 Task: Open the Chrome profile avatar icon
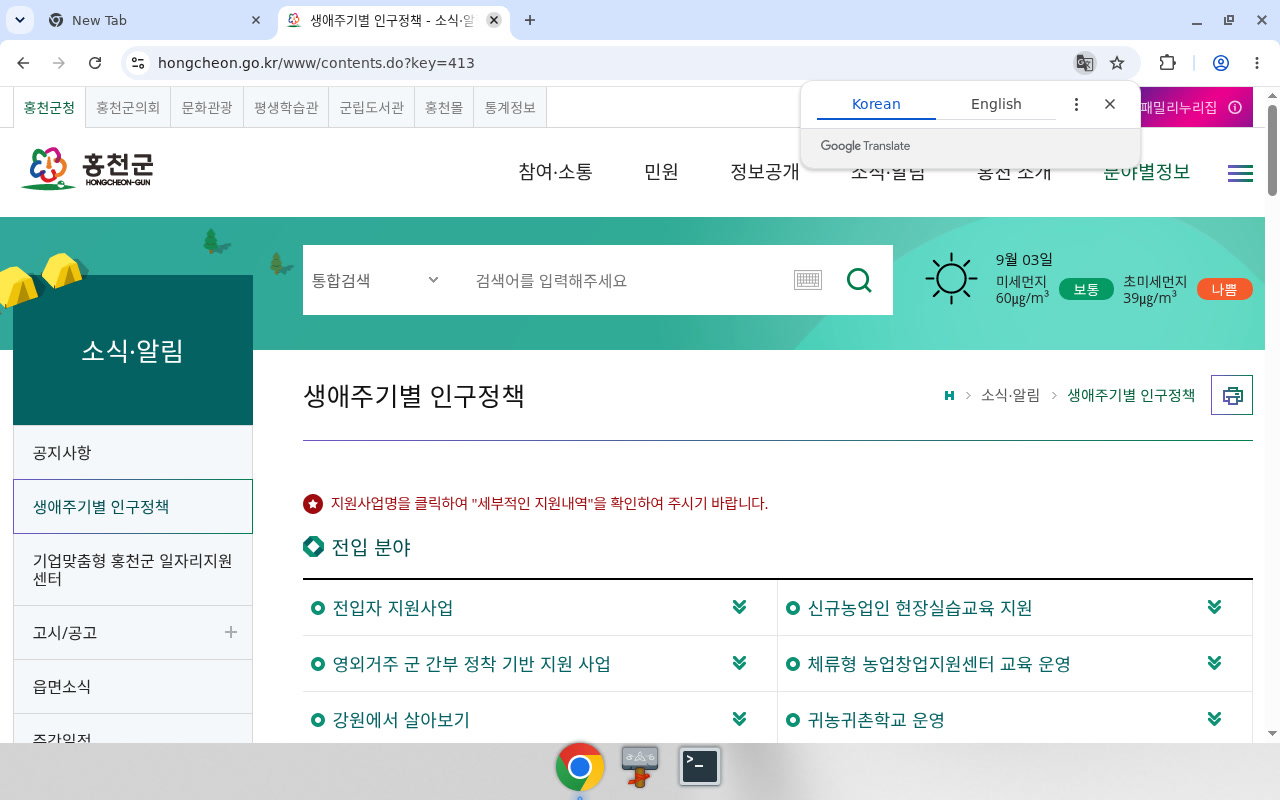click(1221, 63)
